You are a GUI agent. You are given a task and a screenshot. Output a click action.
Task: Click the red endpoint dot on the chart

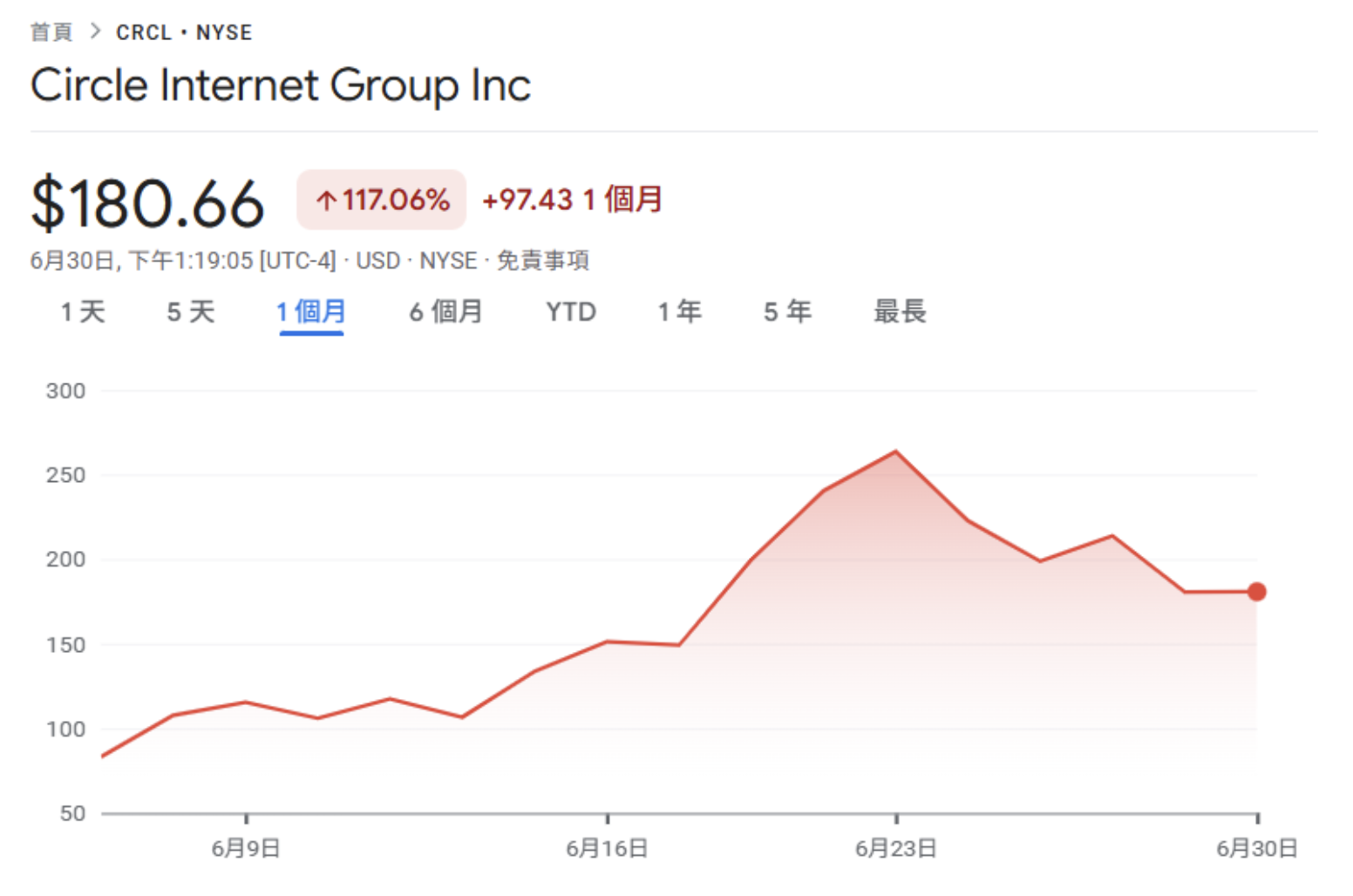1256,592
